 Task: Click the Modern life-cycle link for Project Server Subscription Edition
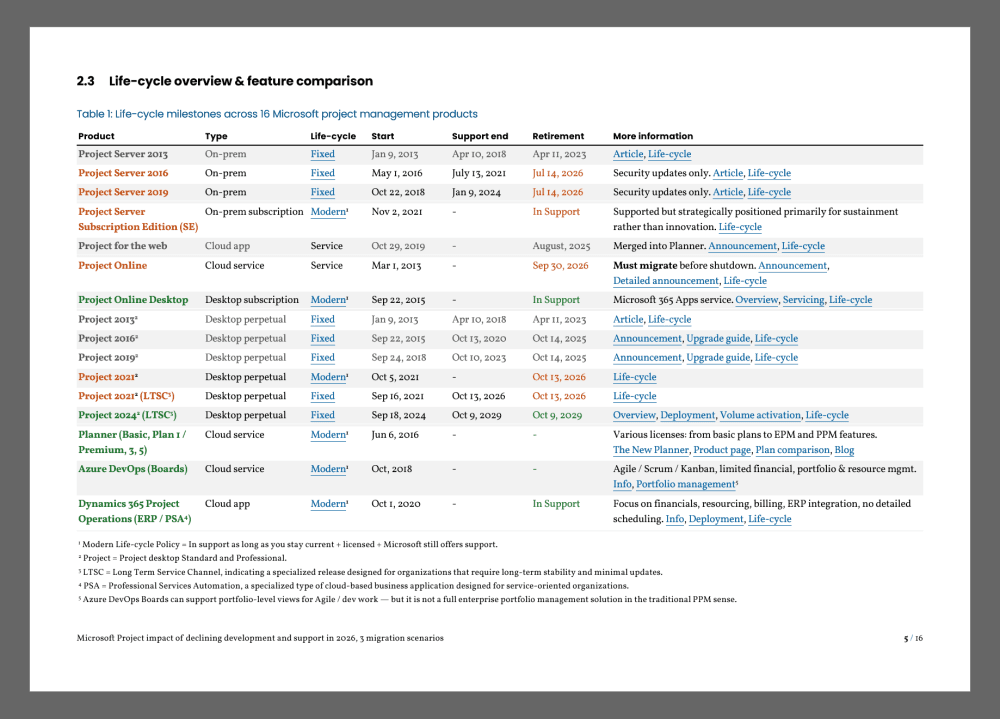pos(328,212)
